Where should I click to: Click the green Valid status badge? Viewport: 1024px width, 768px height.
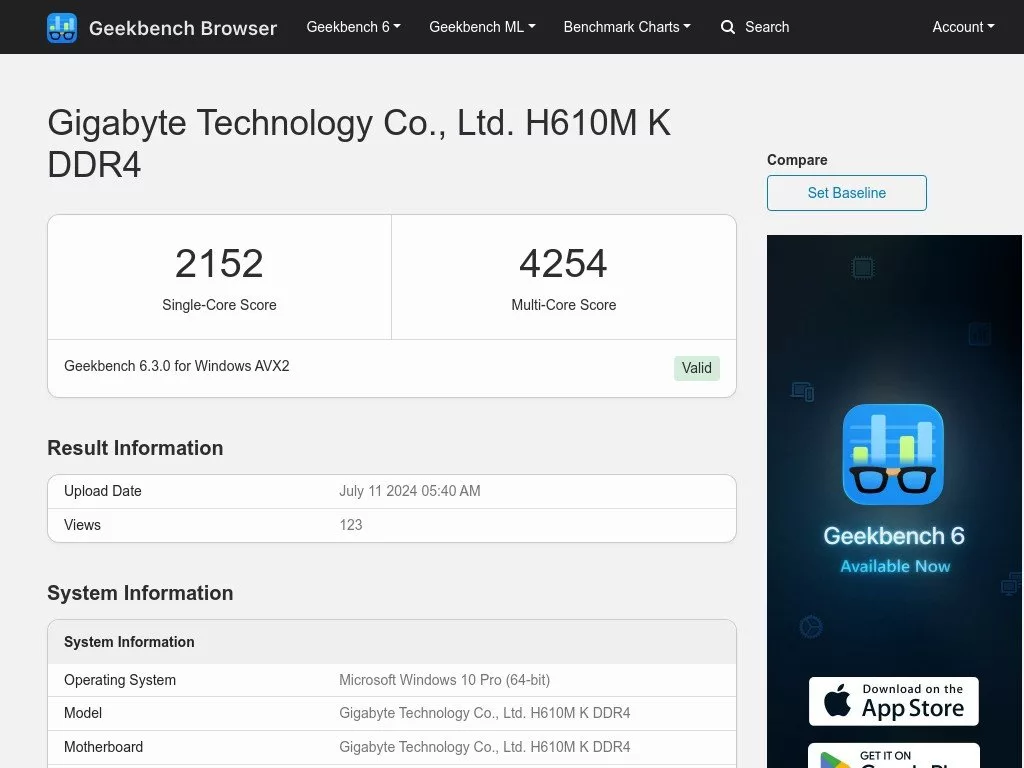click(696, 368)
